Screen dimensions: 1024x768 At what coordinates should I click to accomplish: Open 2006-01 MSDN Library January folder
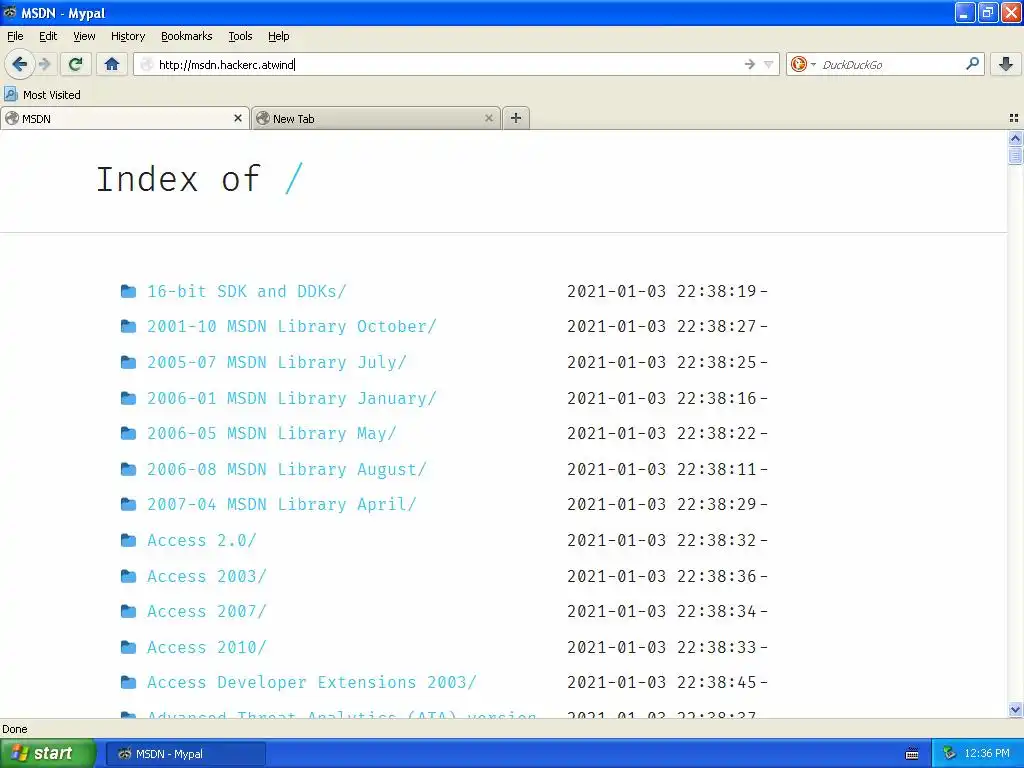291,398
